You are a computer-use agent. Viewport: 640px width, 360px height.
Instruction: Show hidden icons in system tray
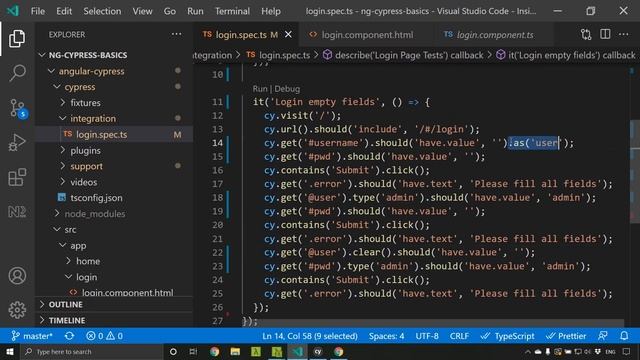(528, 351)
